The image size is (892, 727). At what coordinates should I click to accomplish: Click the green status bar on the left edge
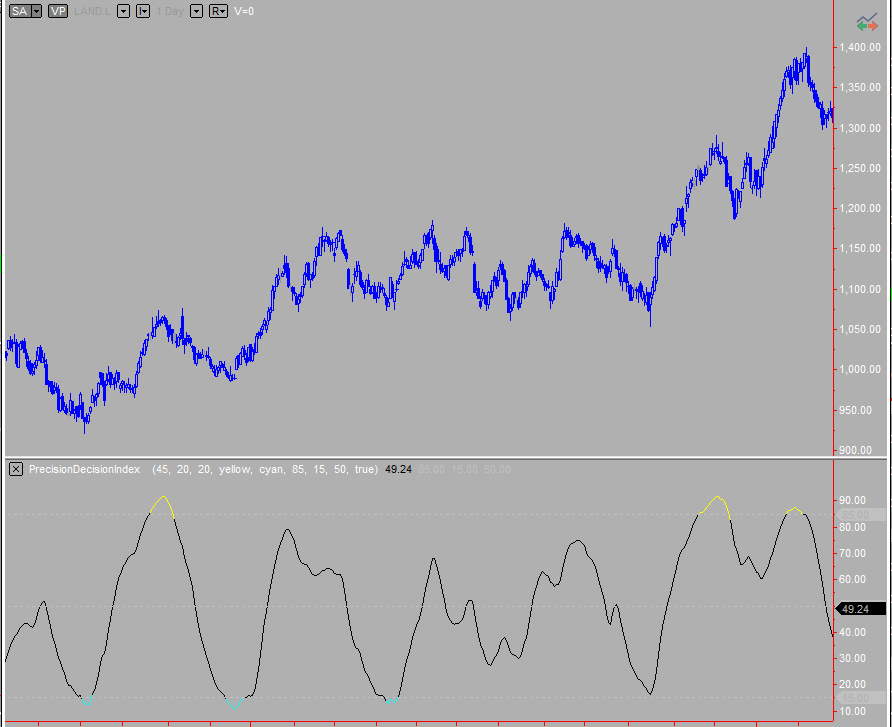point(2,265)
